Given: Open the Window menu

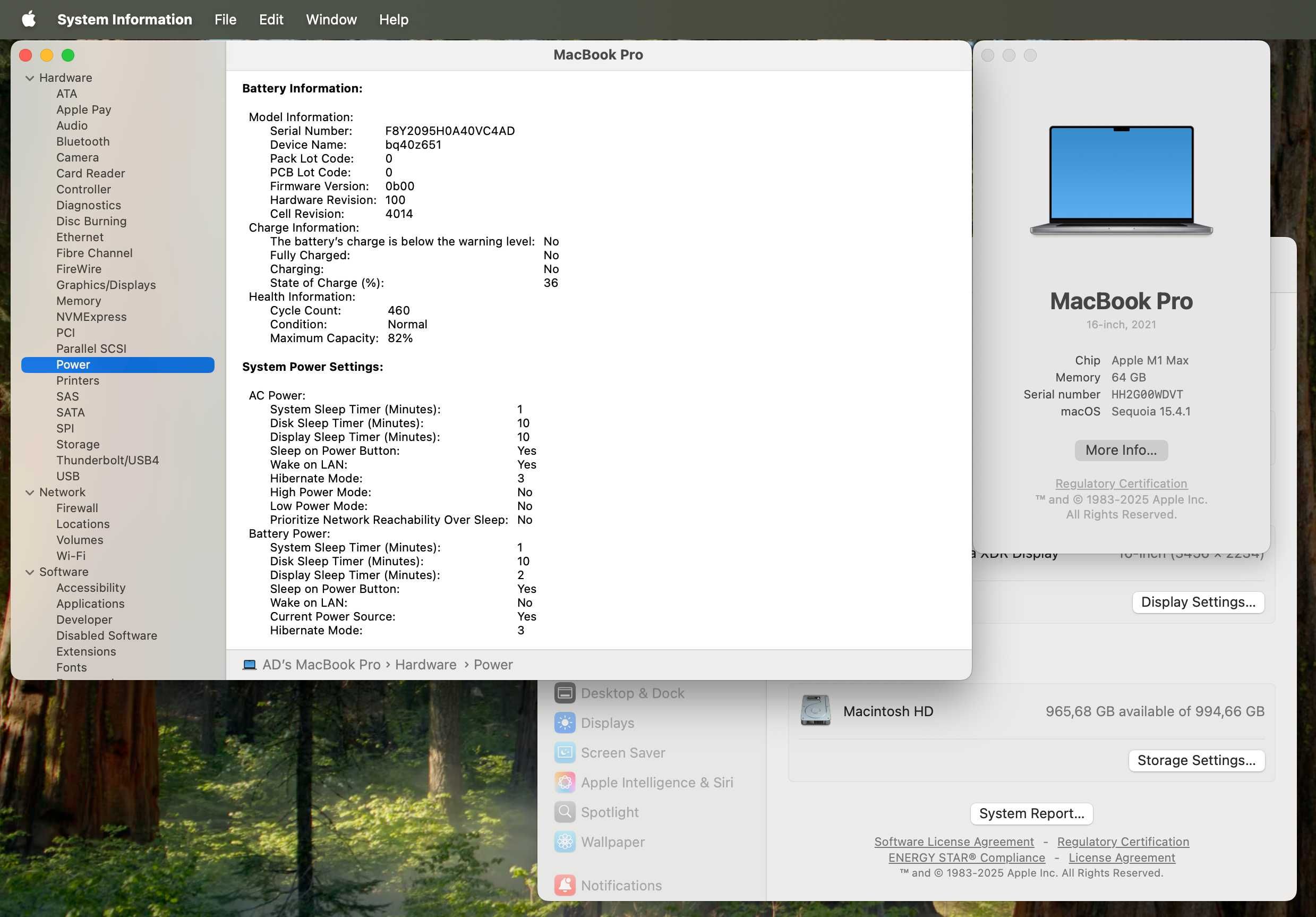Looking at the screenshot, I should [x=331, y=20].
